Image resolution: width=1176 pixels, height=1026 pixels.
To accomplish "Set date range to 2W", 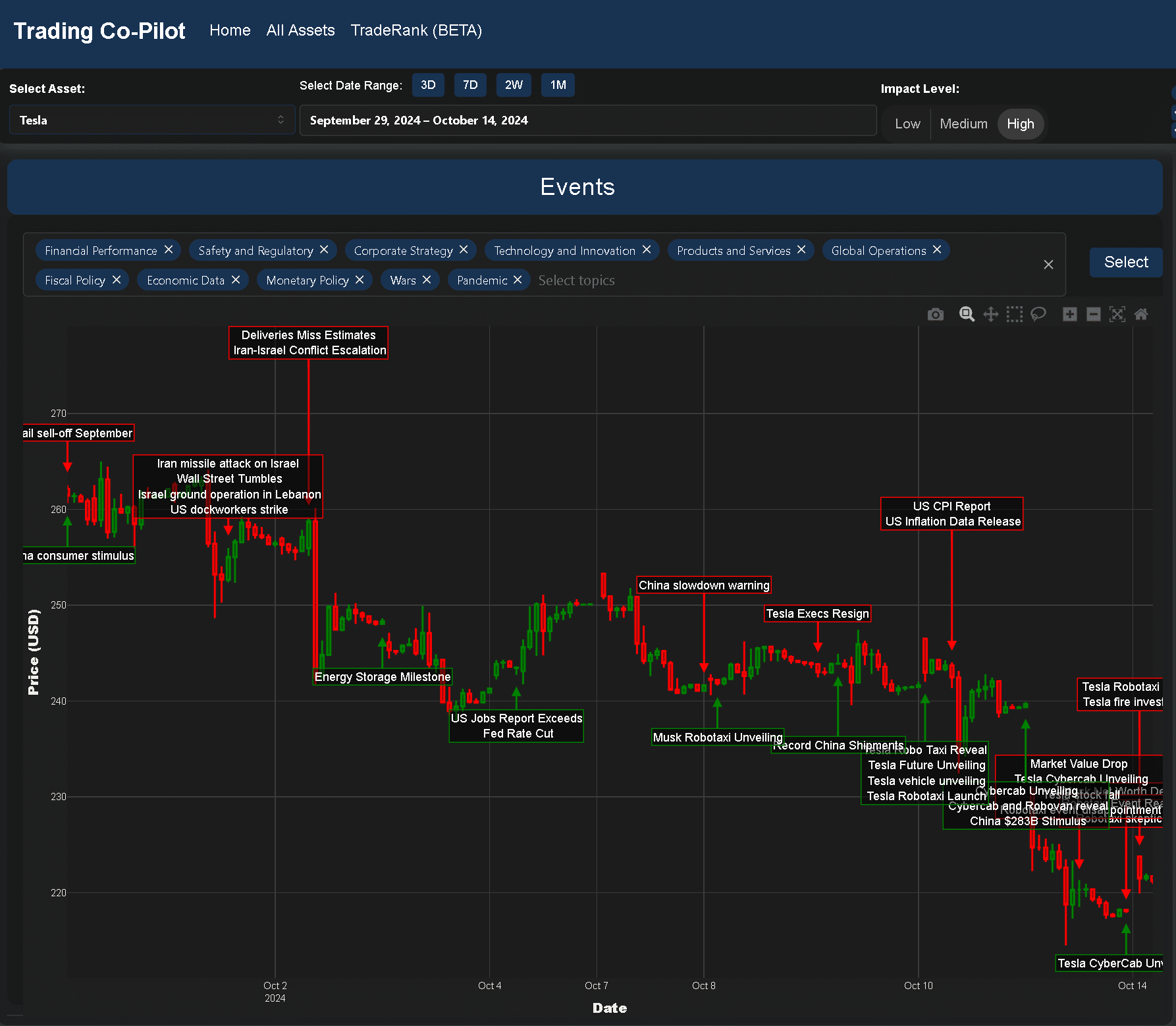I will click(514, 85).
